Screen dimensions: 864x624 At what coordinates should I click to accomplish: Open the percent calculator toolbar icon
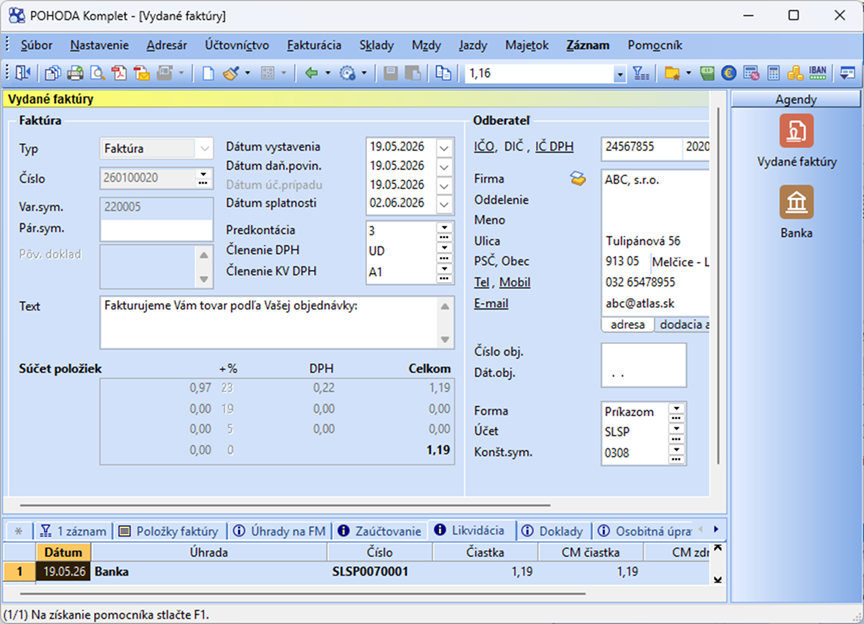point(751,73)
